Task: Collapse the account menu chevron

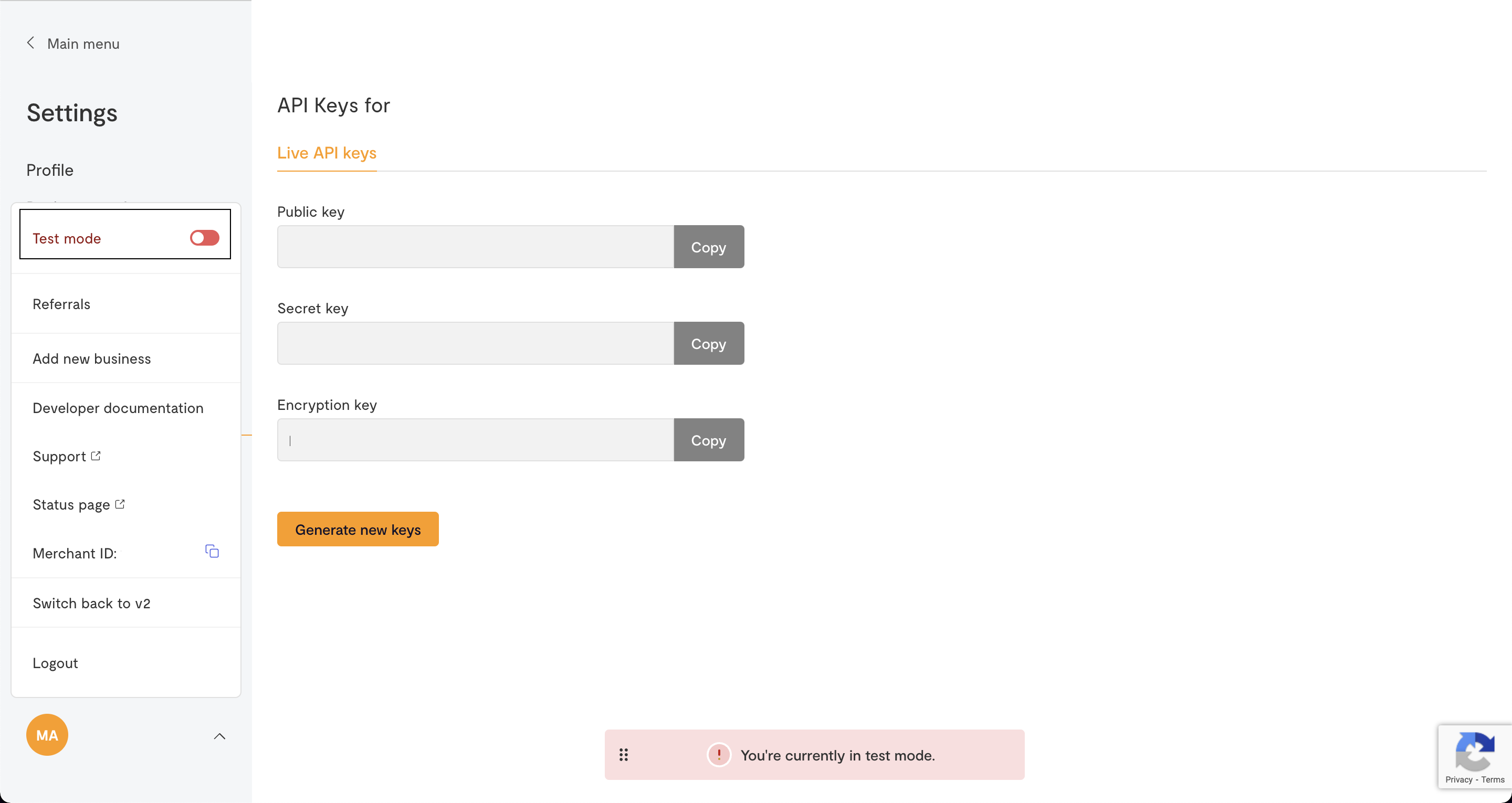Action: click(x=219, y=736)
